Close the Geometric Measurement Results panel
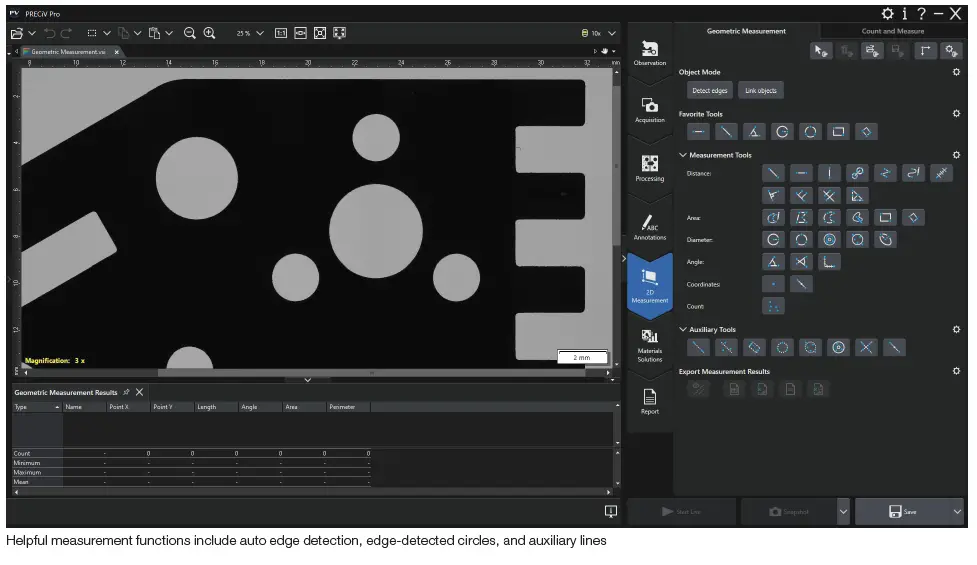 (140, 392)
